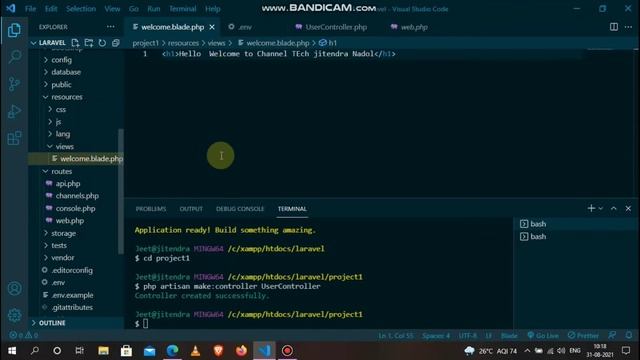Select the second bash terminal
The height and width of the screenshot is (360, 640).
576,236
